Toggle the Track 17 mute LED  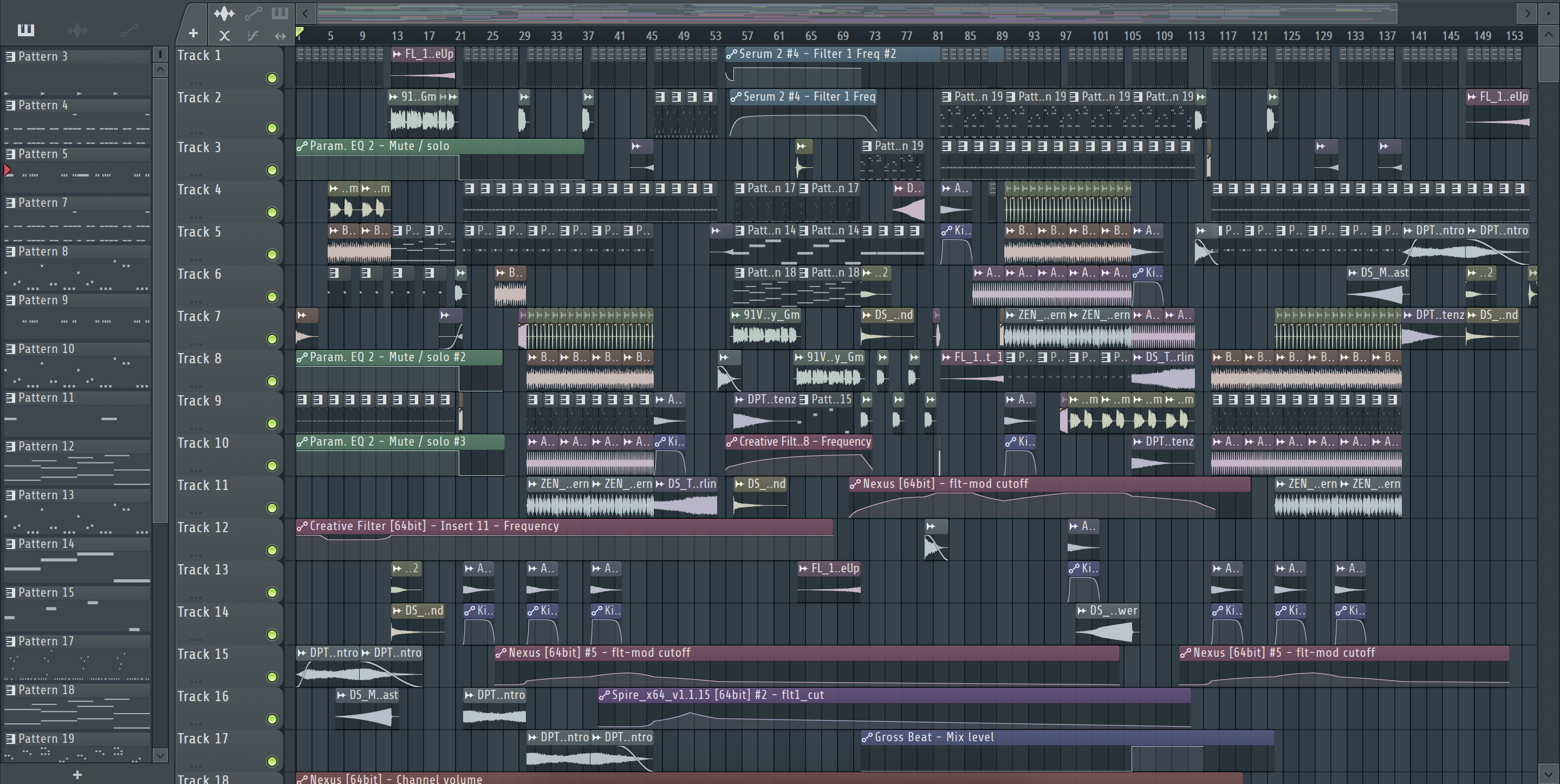[272, 762]
